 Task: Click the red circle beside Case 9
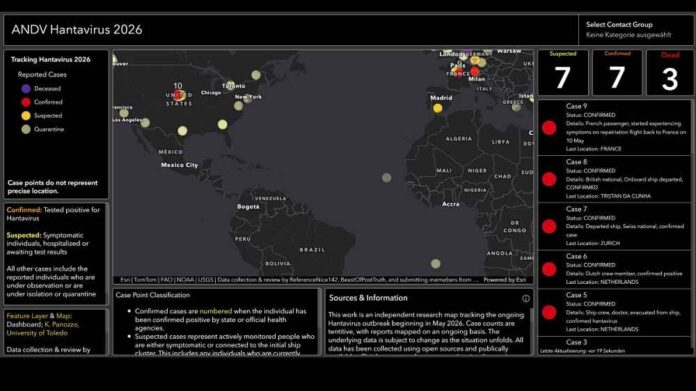(549, 128)
